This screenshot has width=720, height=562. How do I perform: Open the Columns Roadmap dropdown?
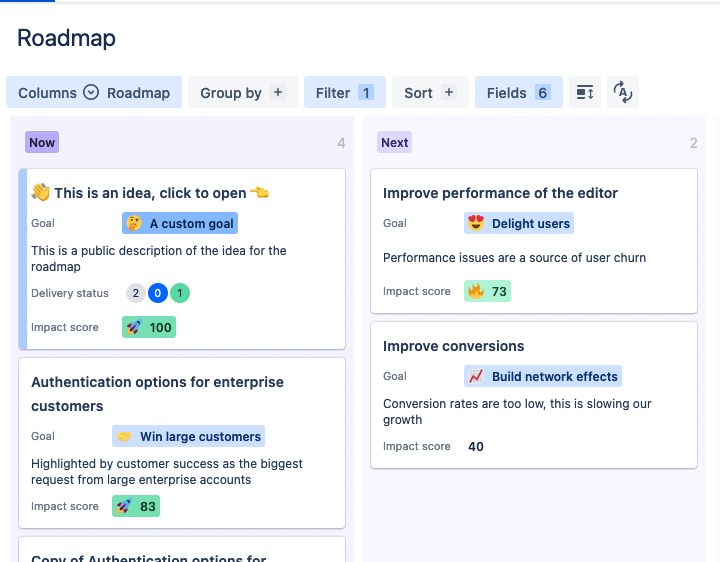94,92
